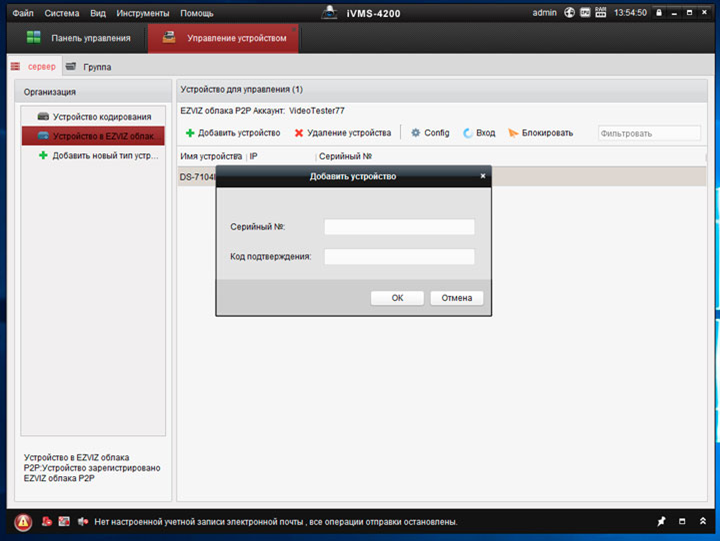Click the Config gear toolbar button
The image size is (720, 541).
pos(430,133)
